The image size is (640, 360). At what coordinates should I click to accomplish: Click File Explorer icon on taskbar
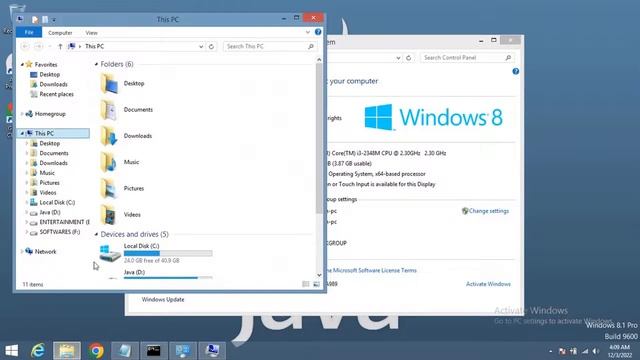pos(67,351)
